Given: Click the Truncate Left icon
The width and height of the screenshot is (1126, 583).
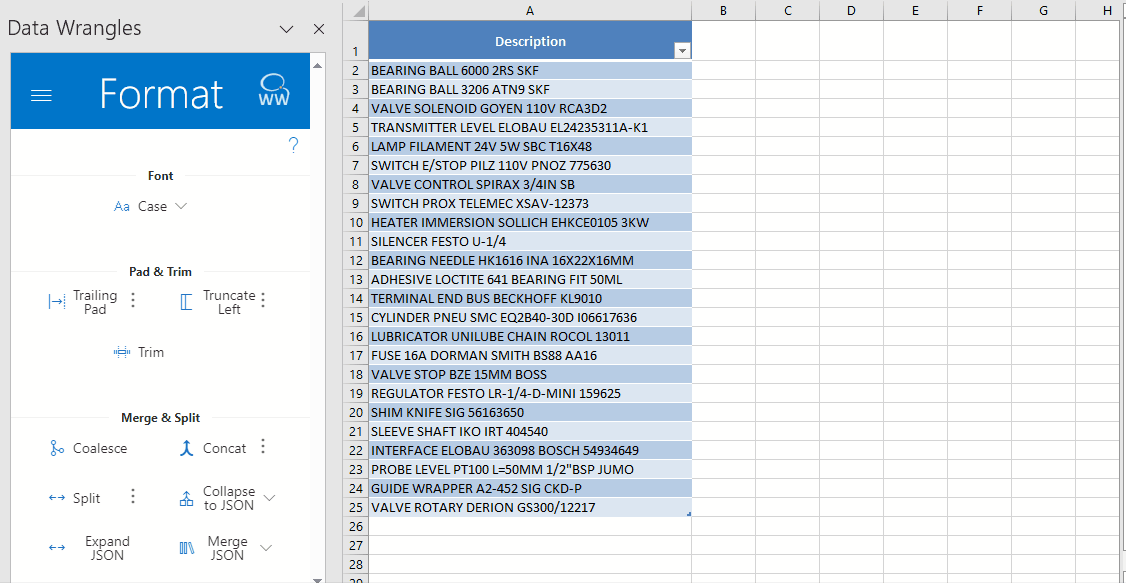Looking at the screenshot, I should [187, 302].
